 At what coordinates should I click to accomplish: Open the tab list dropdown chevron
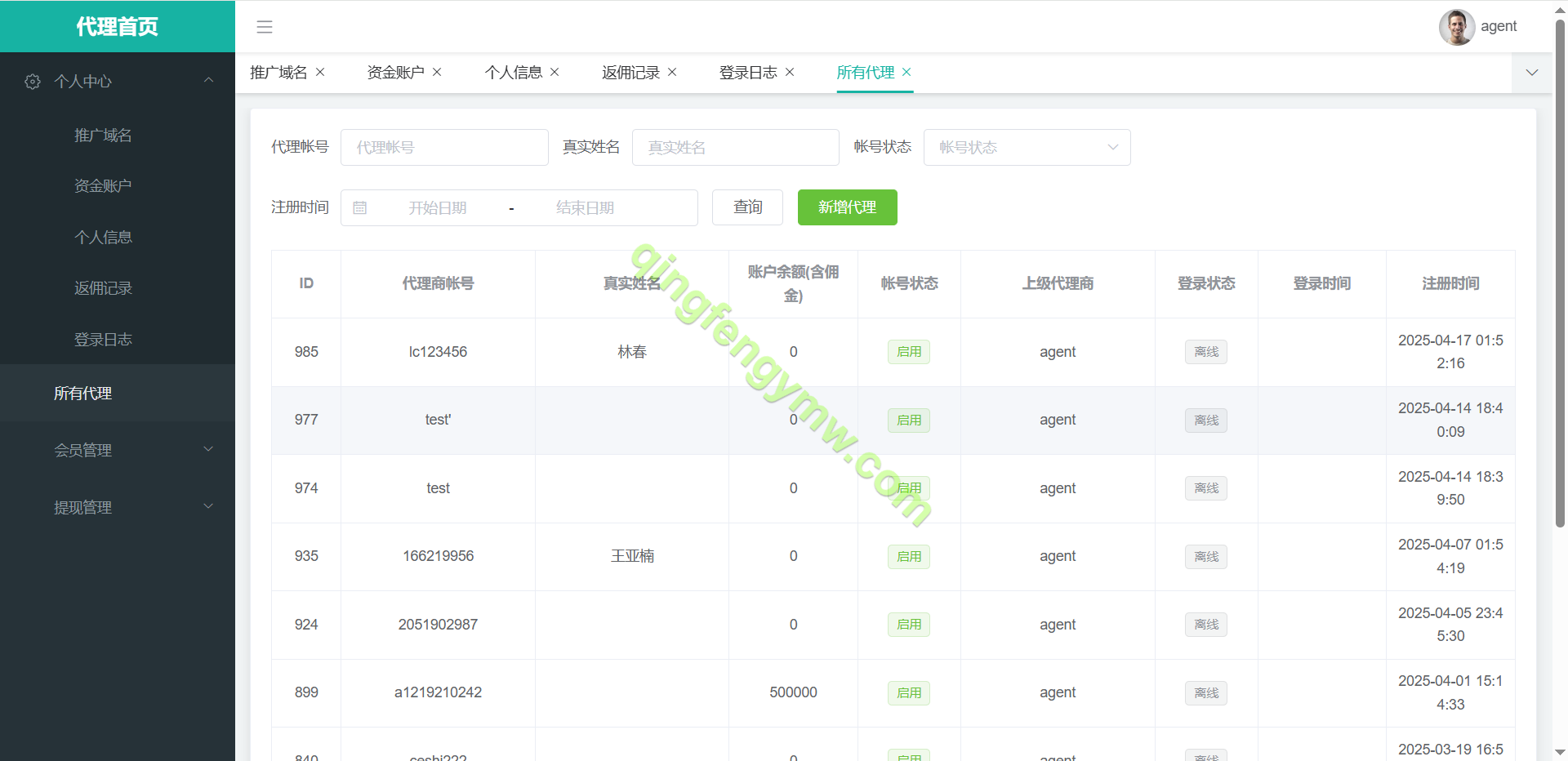pos(1531,73)
